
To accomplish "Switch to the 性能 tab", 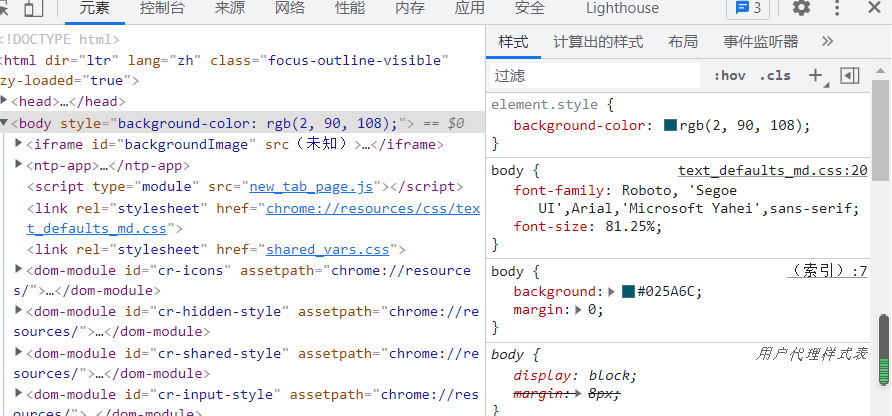I will (x=350, y=8).
